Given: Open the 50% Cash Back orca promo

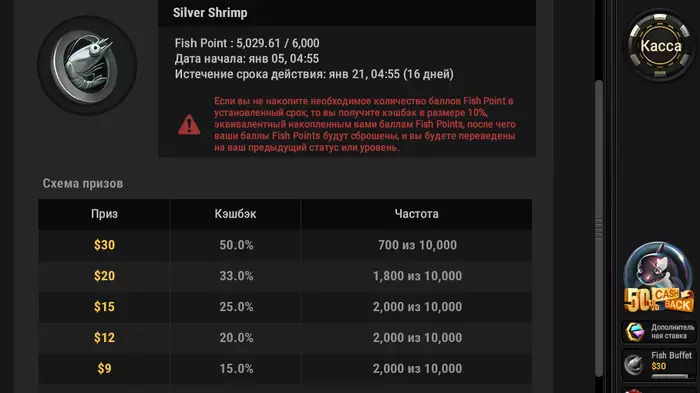Looking at the screenshot, I should [x=659, y=278].
